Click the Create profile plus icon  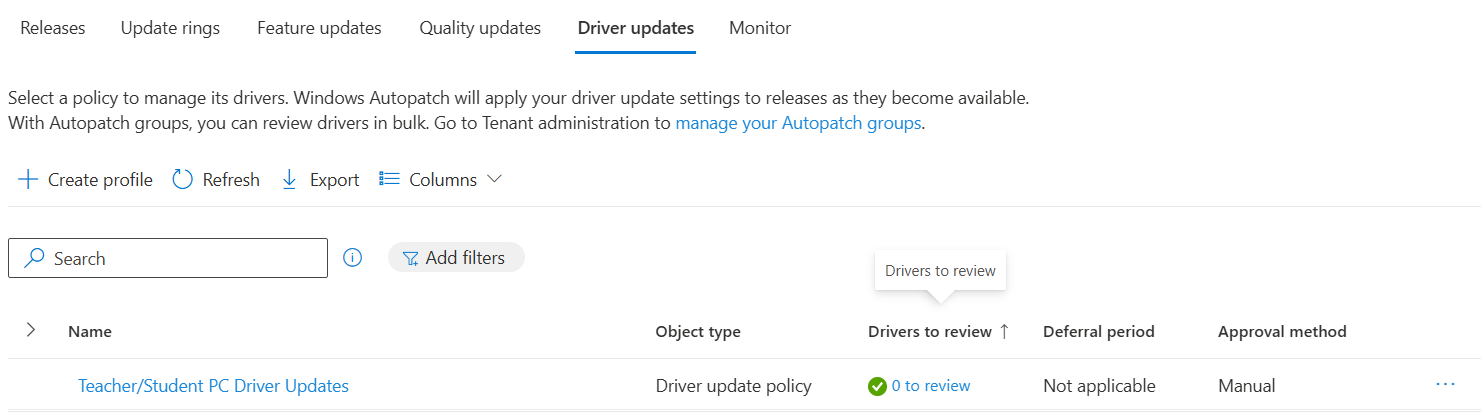[x=28, y=180]
